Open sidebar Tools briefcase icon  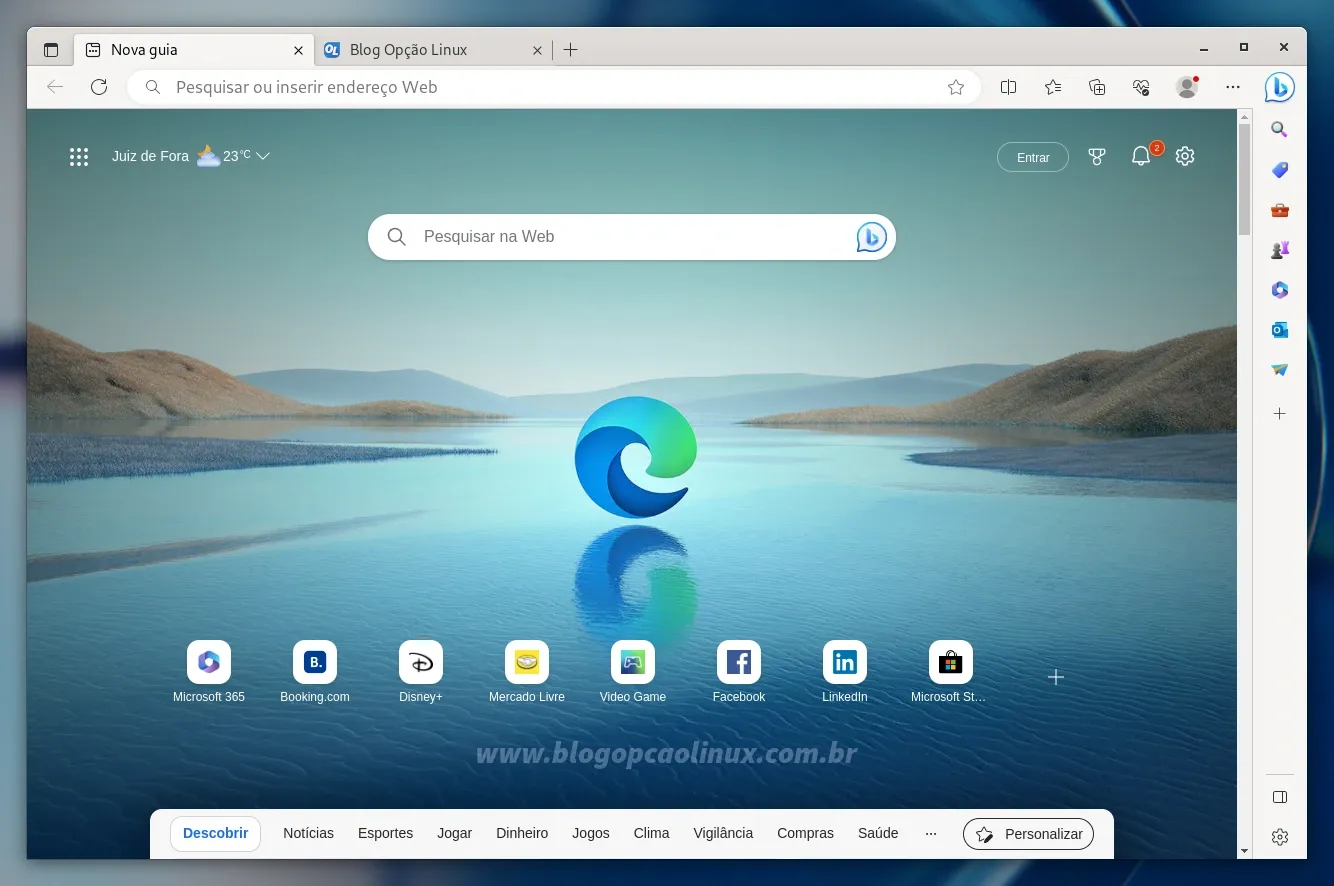(x=1279, y=210)
